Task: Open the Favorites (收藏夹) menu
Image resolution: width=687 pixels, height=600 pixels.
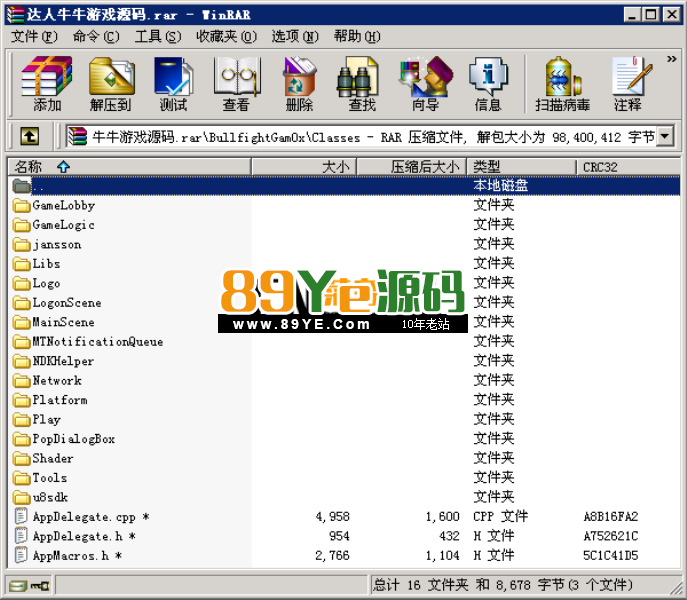Action: tap(226, 36)
